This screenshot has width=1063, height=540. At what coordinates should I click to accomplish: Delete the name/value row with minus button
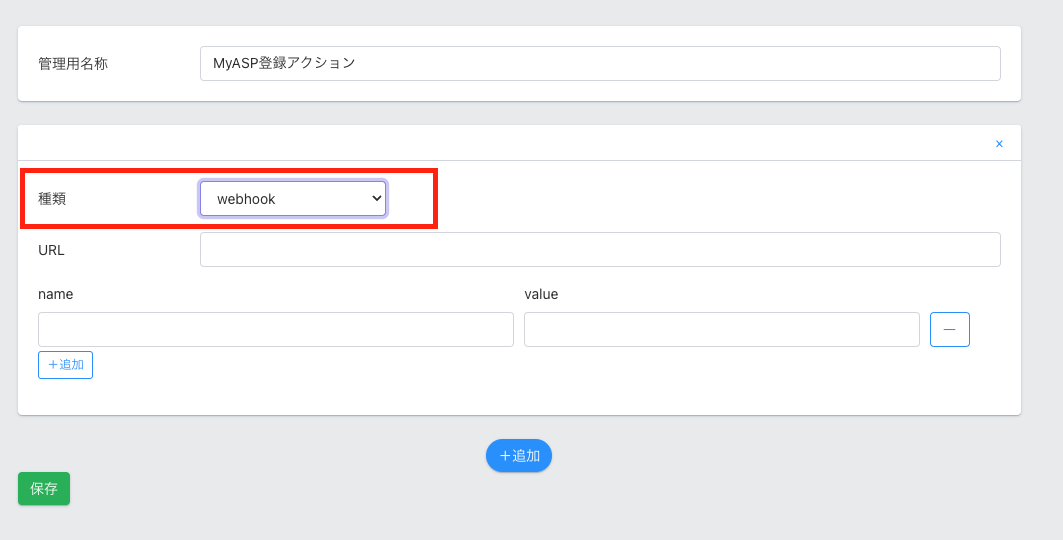pyautogui.click(x=949, y=329)
